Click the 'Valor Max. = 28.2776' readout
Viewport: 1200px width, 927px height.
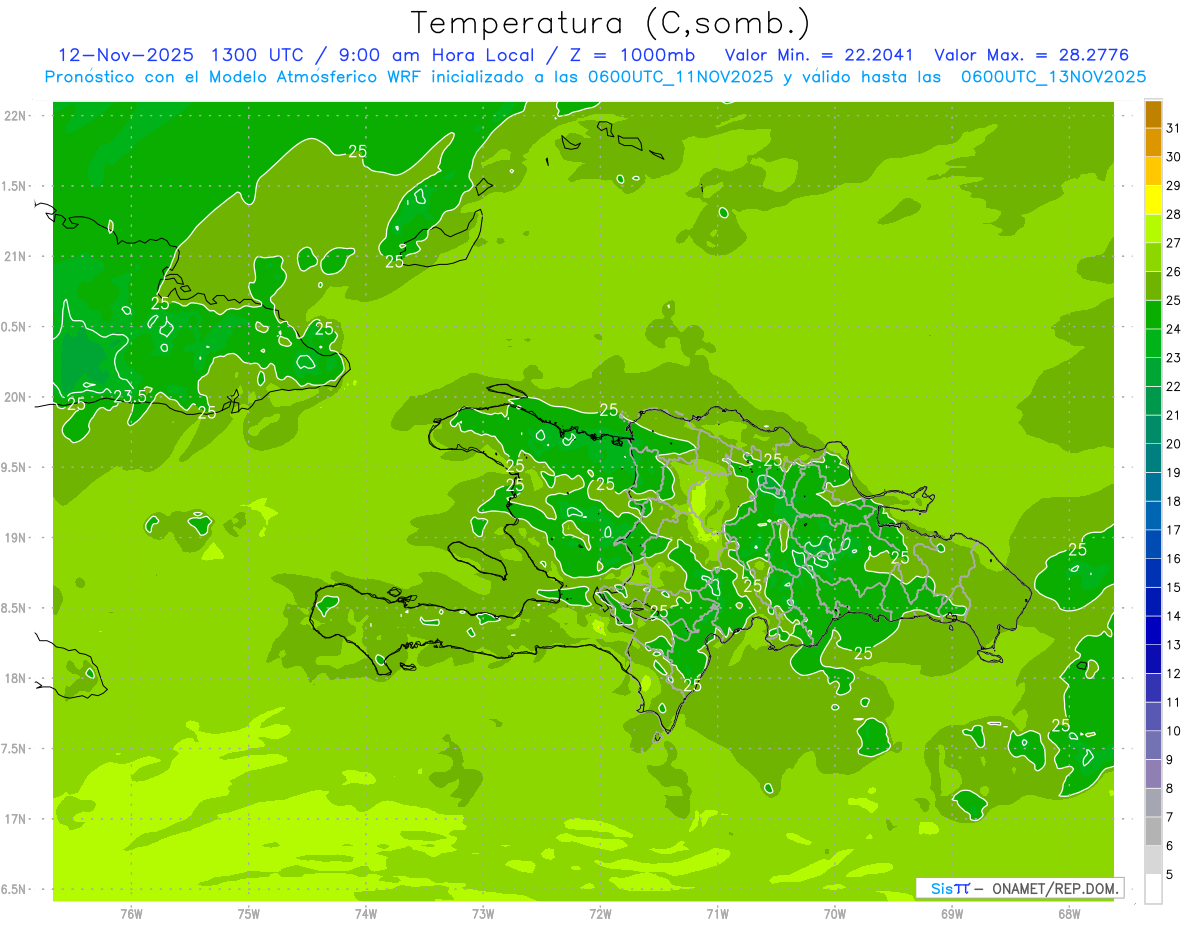pos(1031,54)
